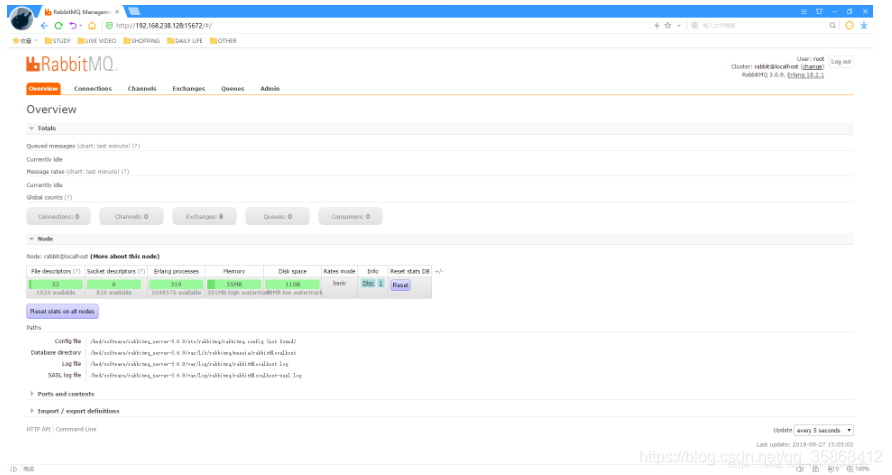Open the LIVE VIDEO bookmark folder
This screenshot has height=475, width=892.
pos(97,41)
